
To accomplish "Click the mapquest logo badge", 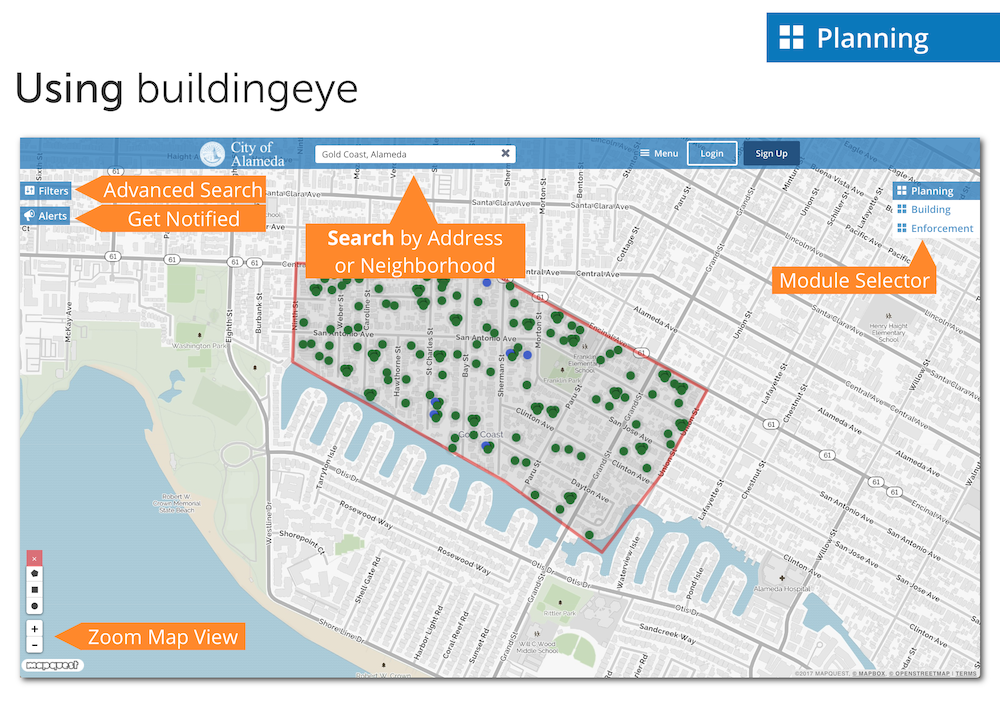I will [52, 665].
